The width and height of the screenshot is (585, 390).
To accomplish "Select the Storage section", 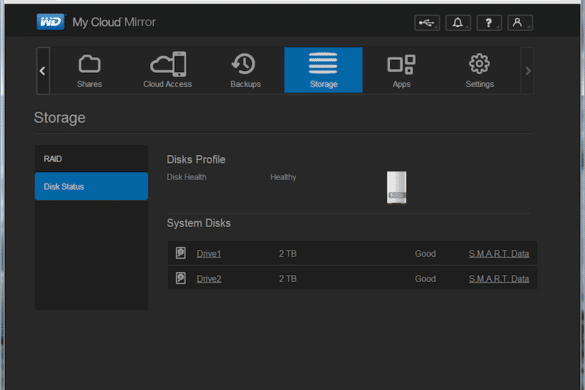I will coord(323,70).
